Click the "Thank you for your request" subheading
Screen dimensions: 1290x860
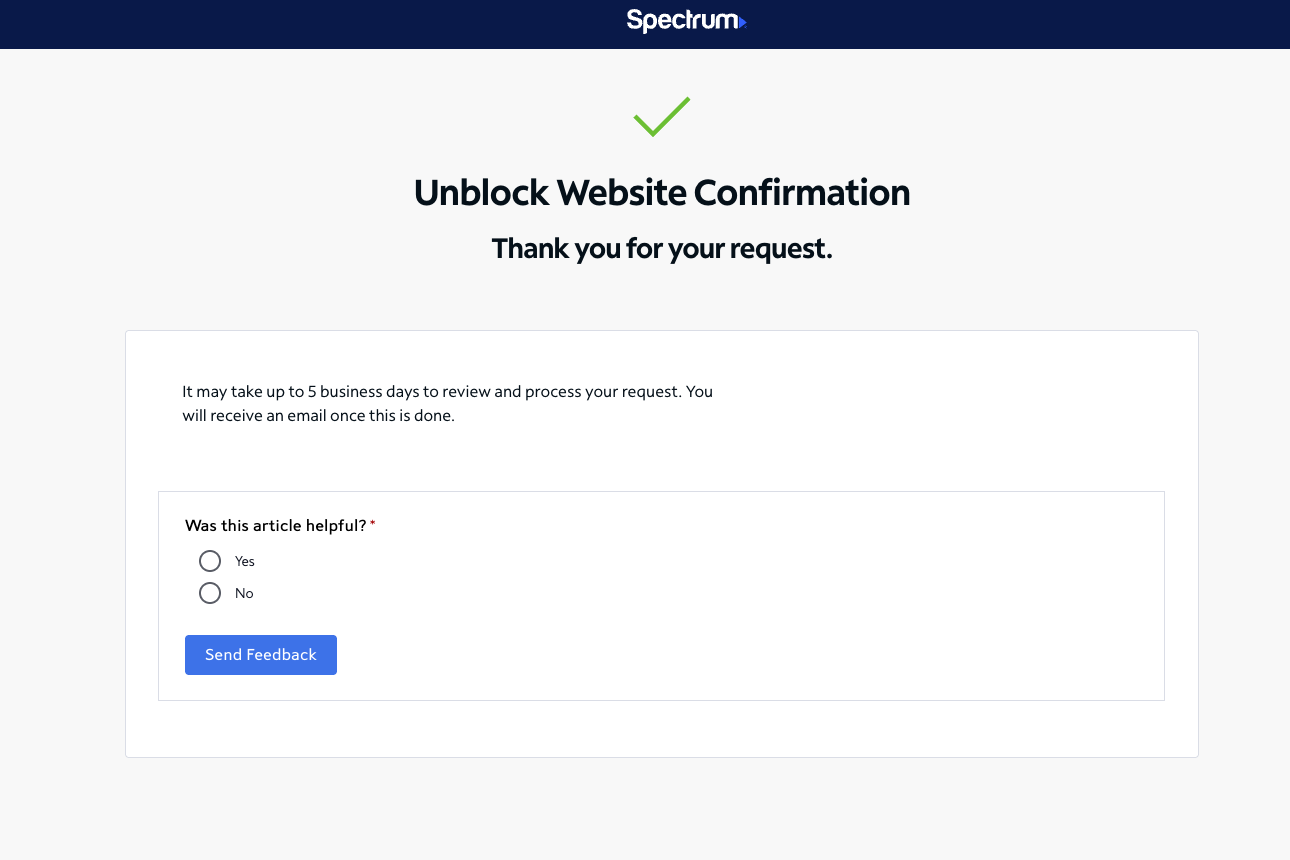click(x=662, y=249)
